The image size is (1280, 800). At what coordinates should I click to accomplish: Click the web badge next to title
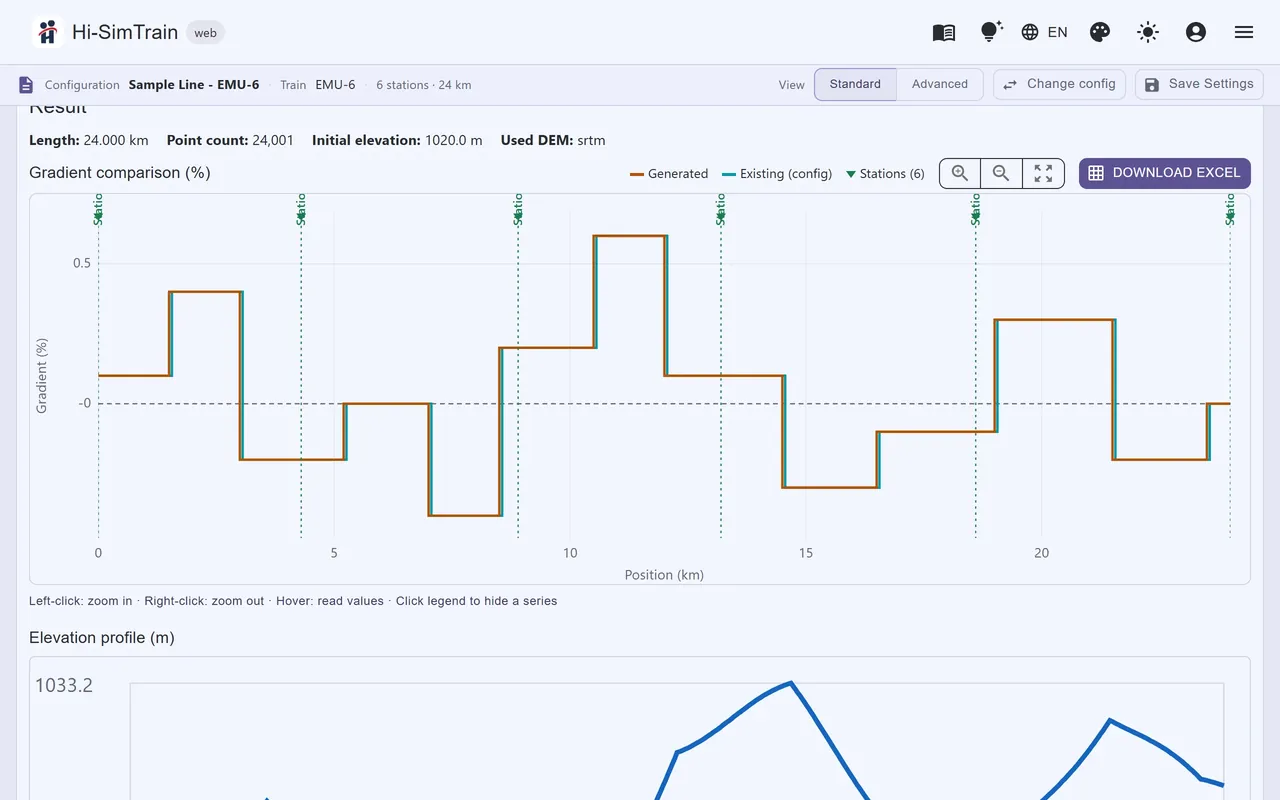pos(205,33)
